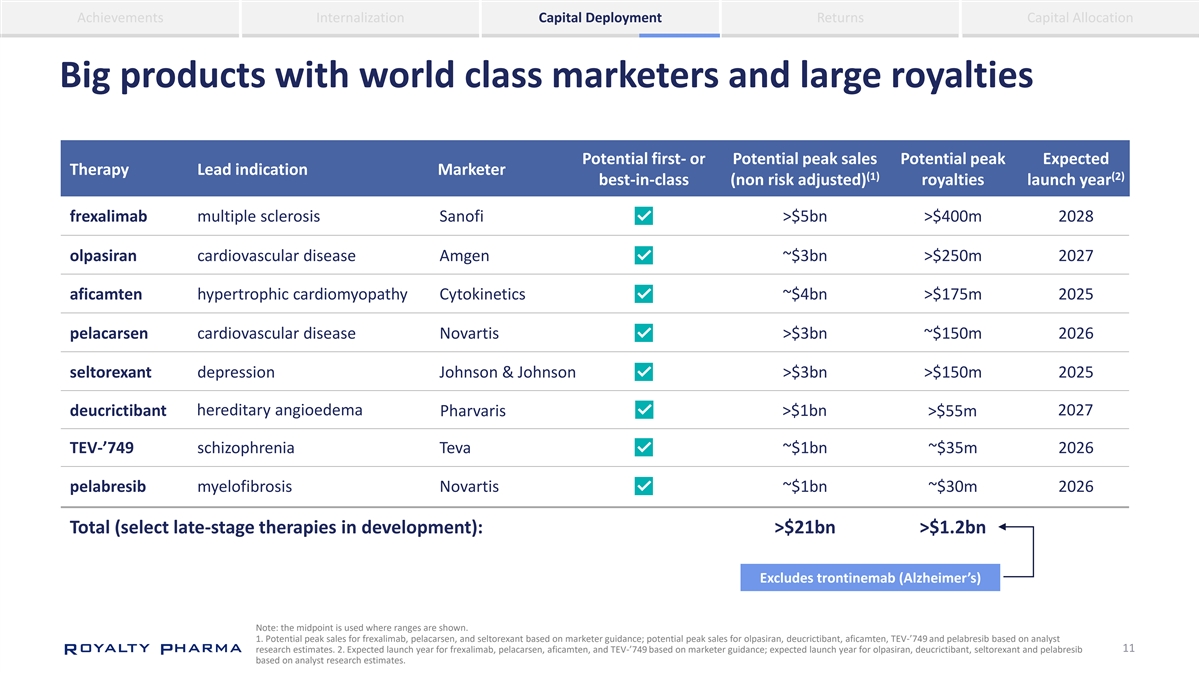Select the TEV-'749 checkmark icon
The height and width of the screenshot is (675, 1200).
645,448
